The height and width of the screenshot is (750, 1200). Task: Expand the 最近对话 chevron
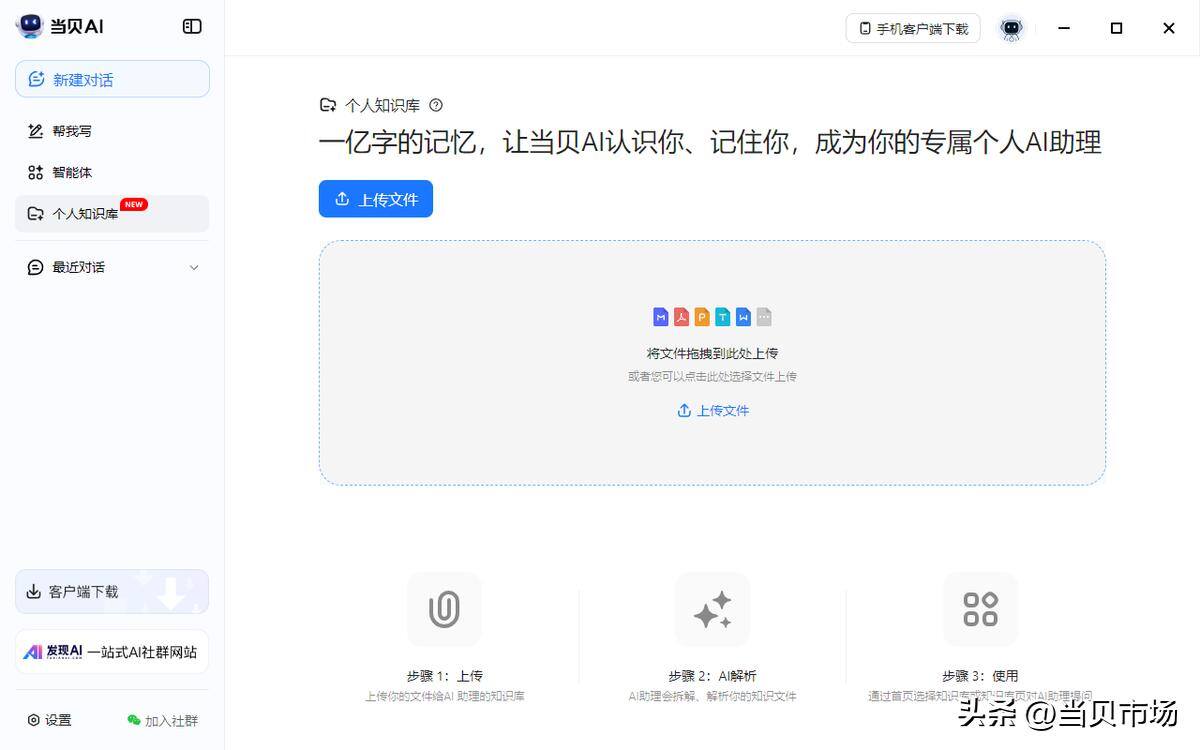[194, 267]
